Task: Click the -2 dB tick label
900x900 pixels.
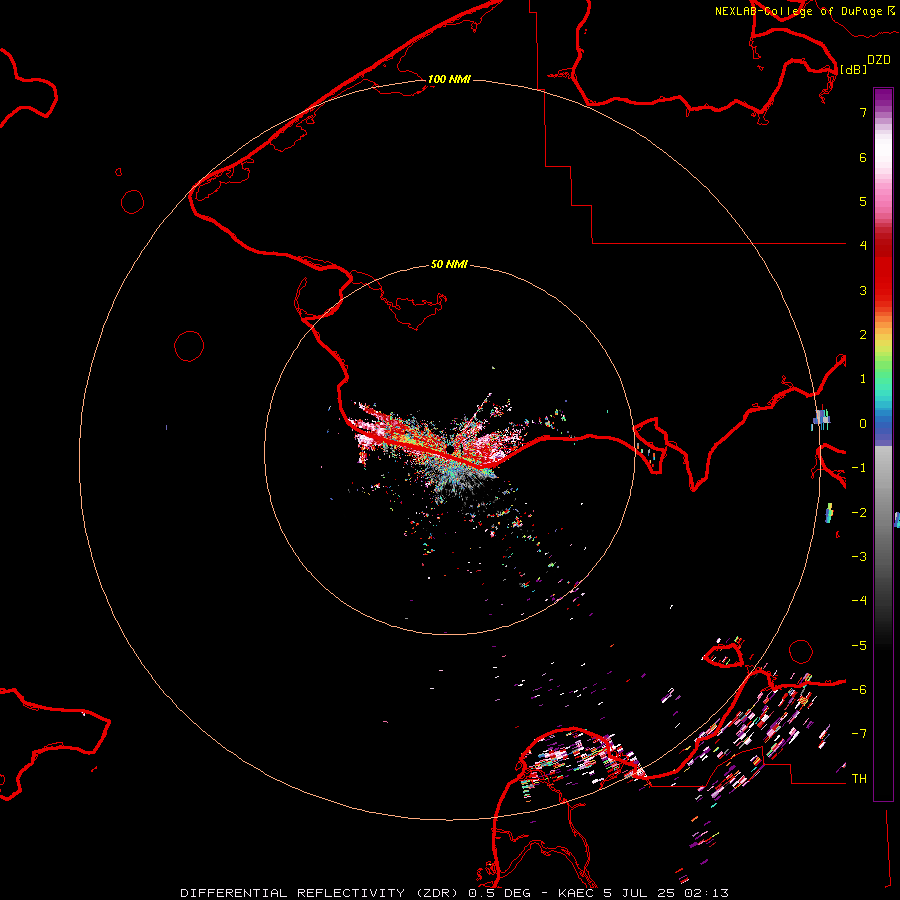Action: coord(859,513)
